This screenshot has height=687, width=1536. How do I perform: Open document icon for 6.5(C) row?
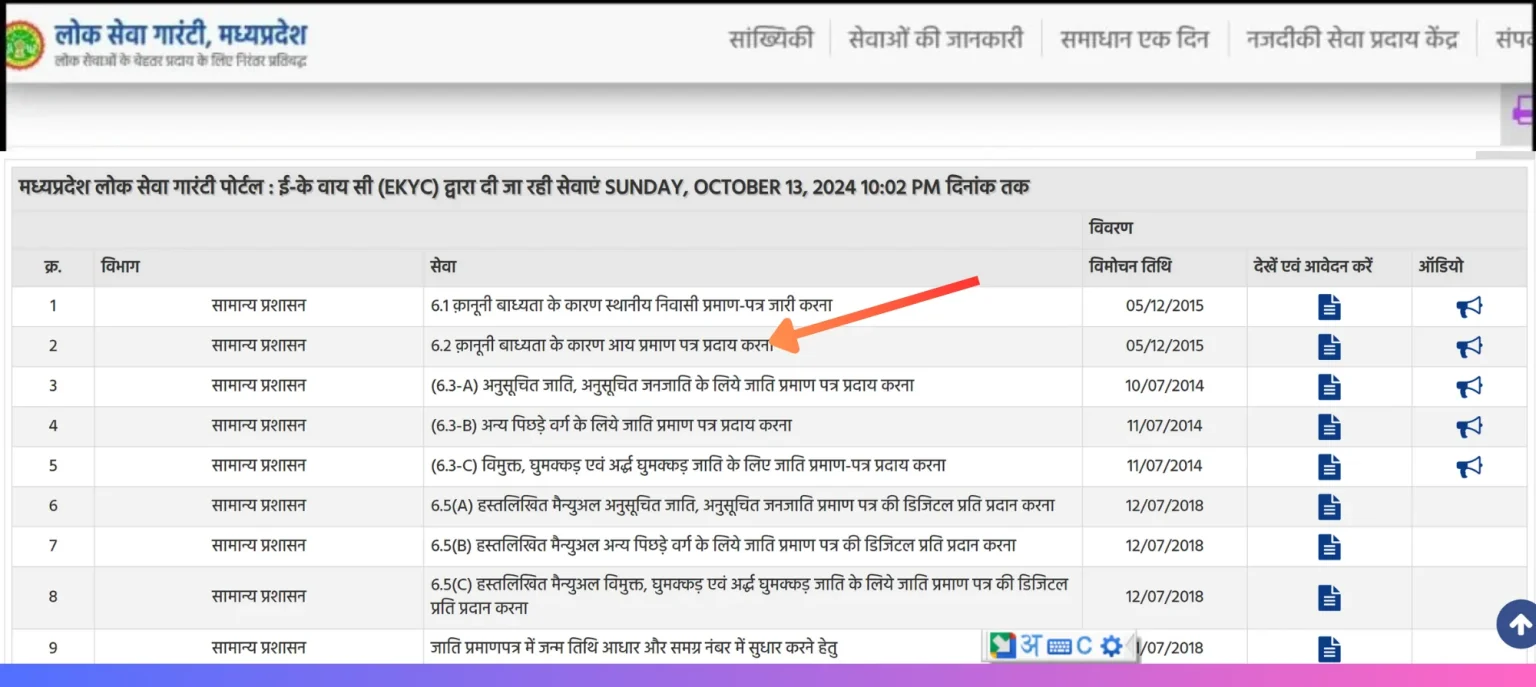[x=1329, y=598]
